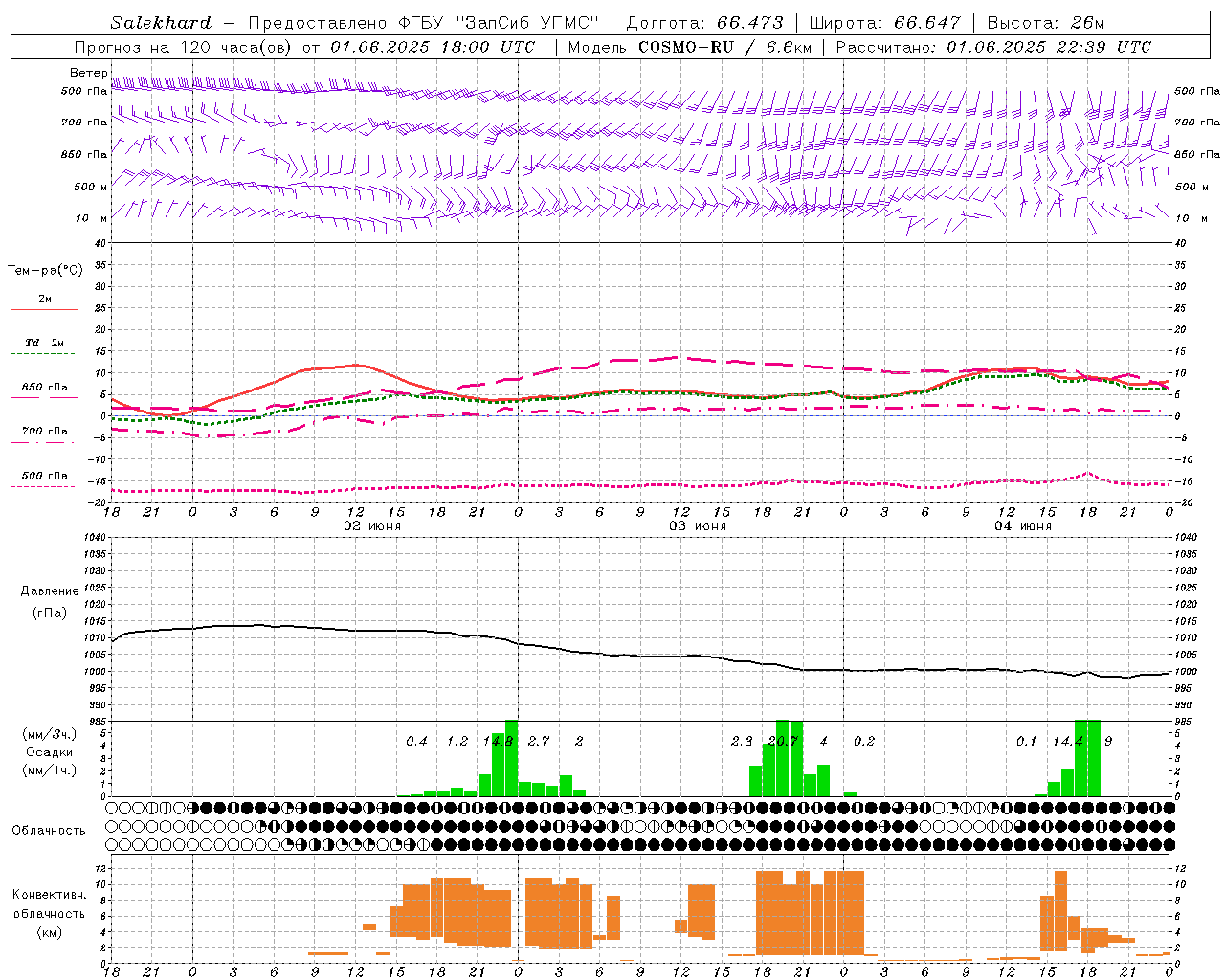The height and width of the screenshot is (980, 1225).
Task: Click the "Облачность" cloud cover label
Action: 49,831
